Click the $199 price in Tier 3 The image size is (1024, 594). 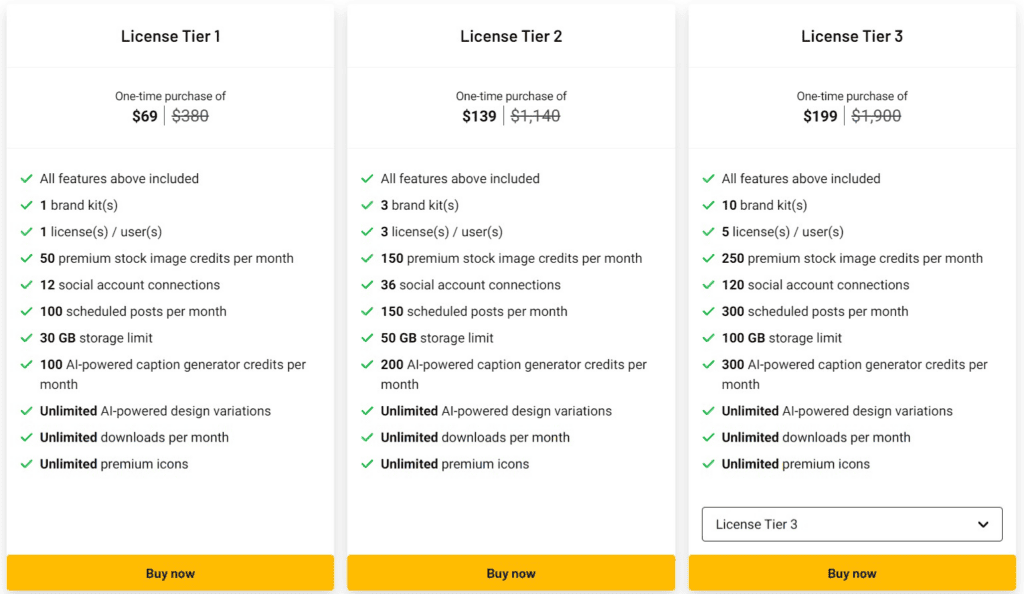[820, 116]
